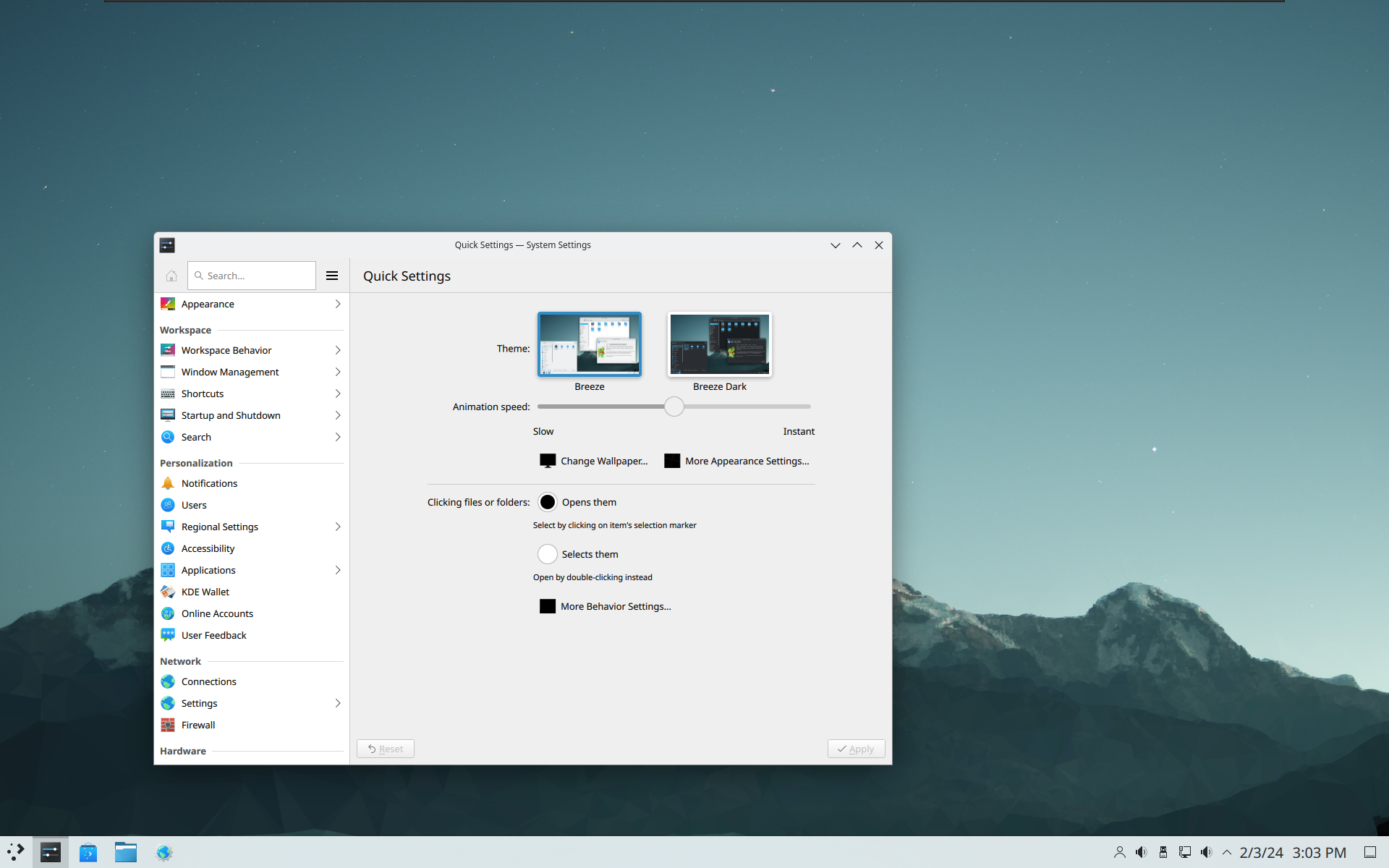Click the Breeze theme thumbnail
1389x868 pixels.
(590, 344)
